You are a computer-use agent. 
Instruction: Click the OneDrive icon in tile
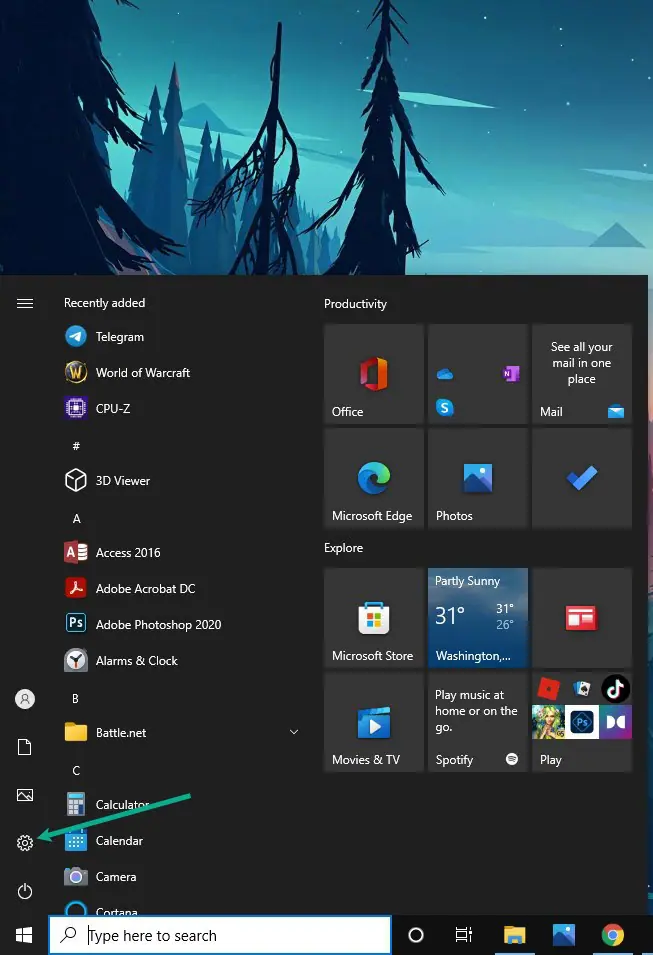(x=445, y=374)
